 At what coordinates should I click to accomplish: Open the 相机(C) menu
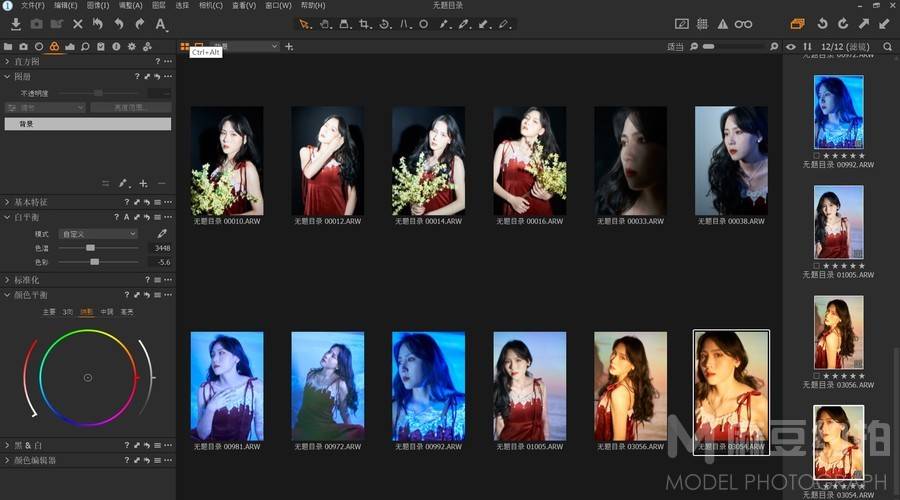click(211, 5)
